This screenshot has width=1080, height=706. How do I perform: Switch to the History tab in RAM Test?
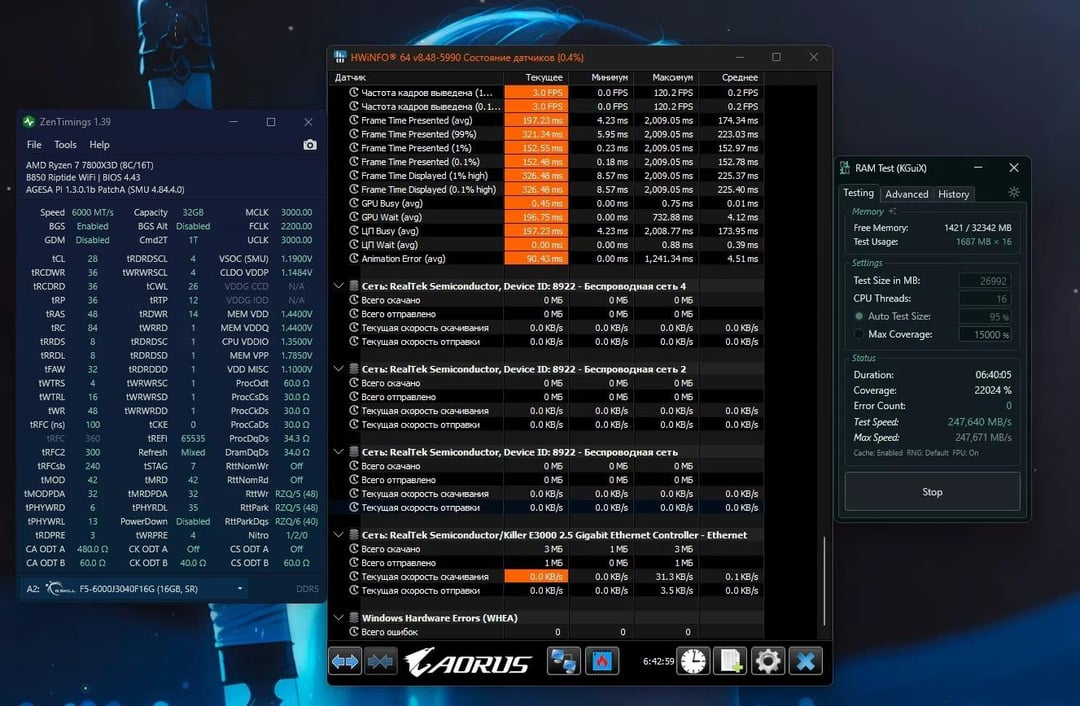point(953,194)
